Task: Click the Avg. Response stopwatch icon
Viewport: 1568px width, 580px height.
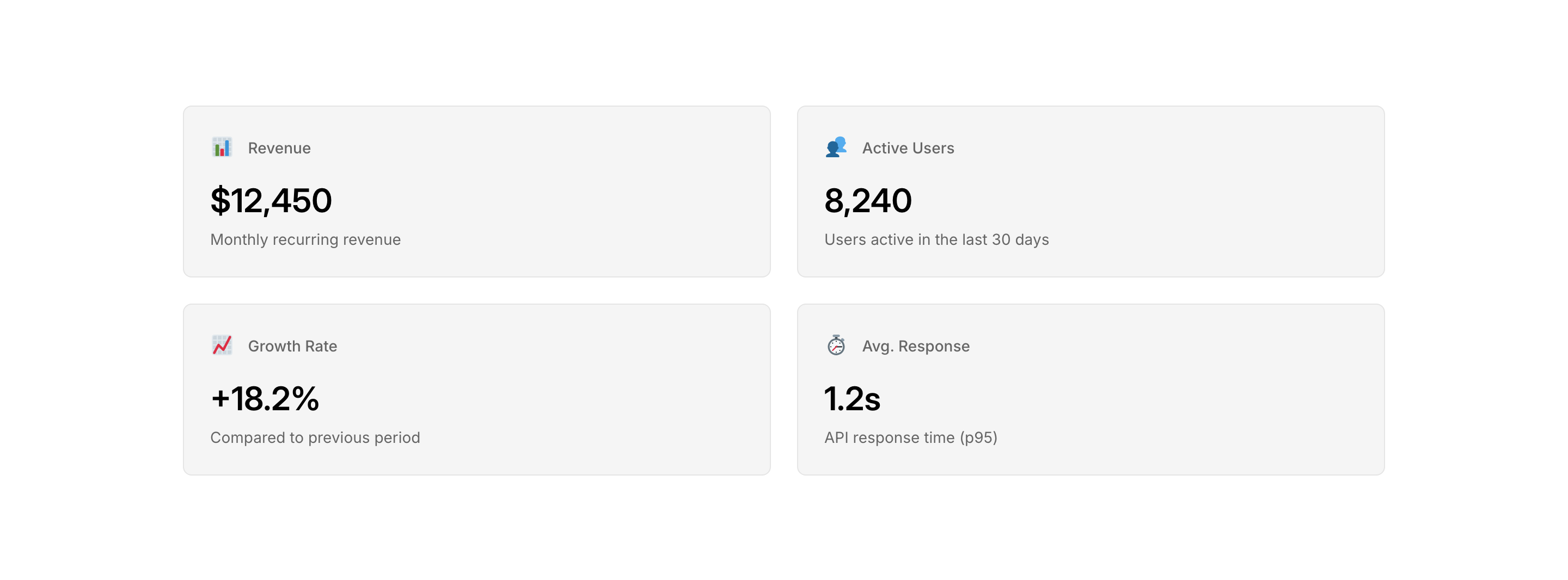Action: pos(836,345)
